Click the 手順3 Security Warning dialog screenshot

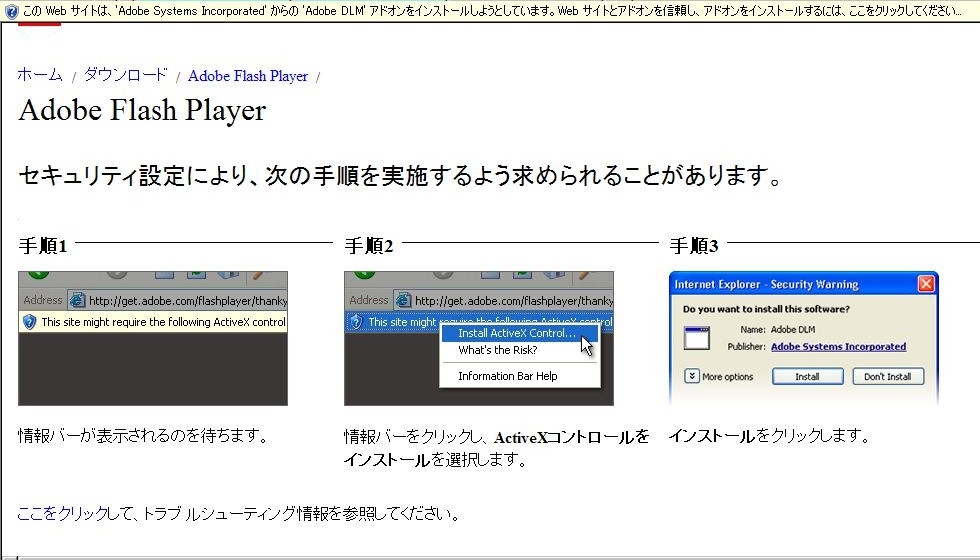(x=804, y=338)
